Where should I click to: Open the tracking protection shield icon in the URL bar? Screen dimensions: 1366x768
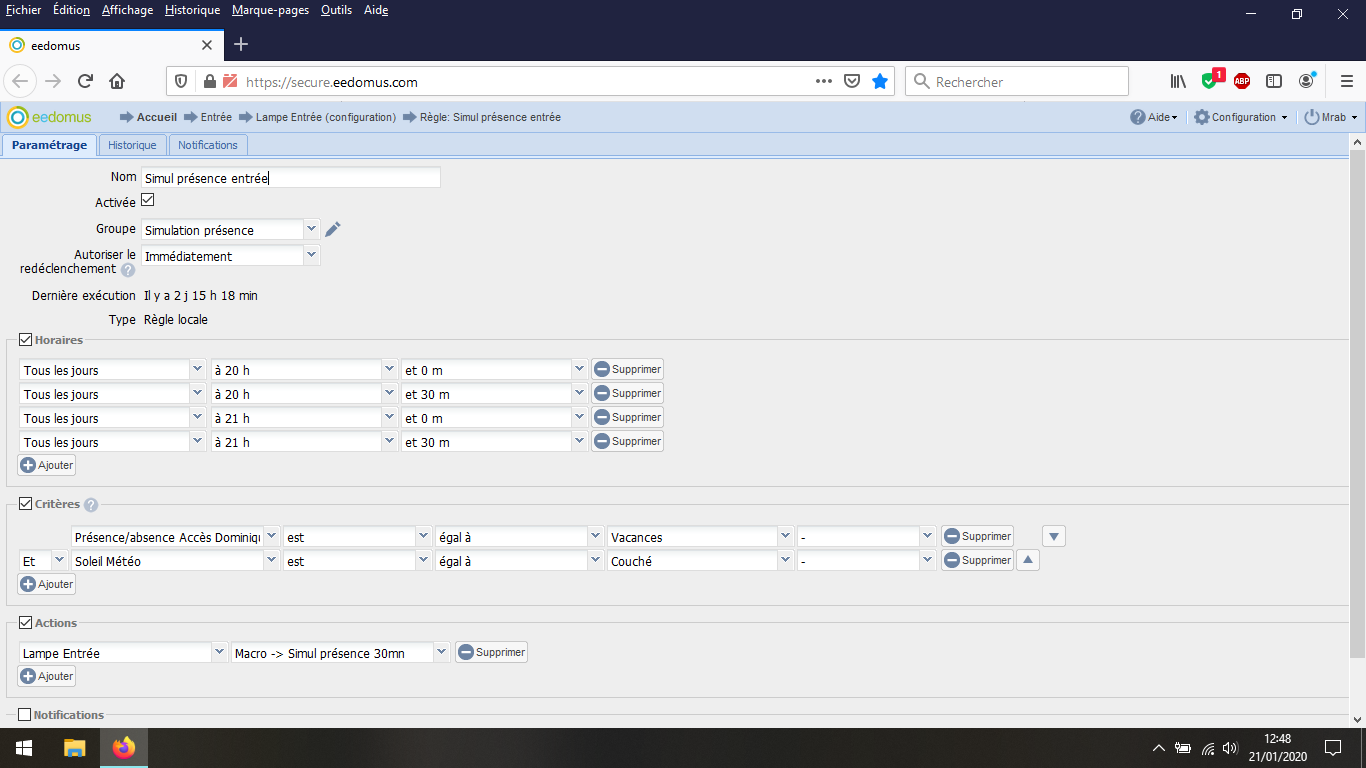[181, 82]
